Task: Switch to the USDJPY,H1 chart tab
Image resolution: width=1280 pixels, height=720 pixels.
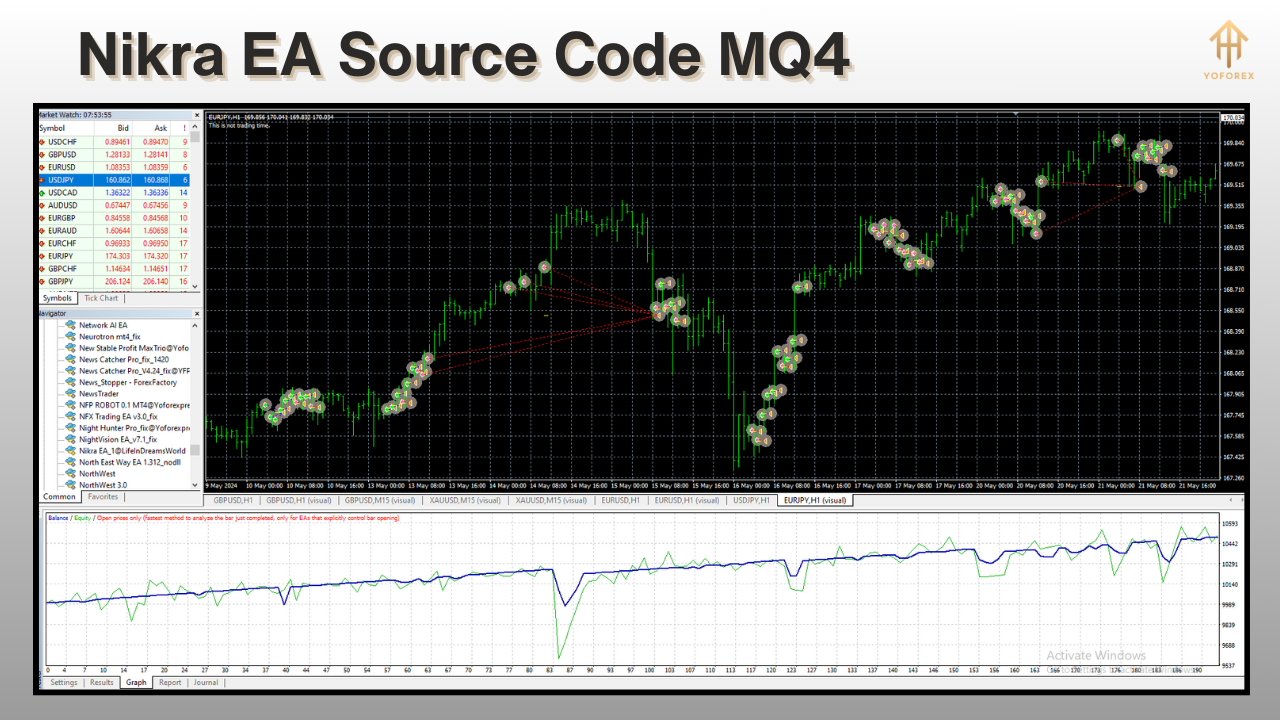Action: (x=752, y=500)
